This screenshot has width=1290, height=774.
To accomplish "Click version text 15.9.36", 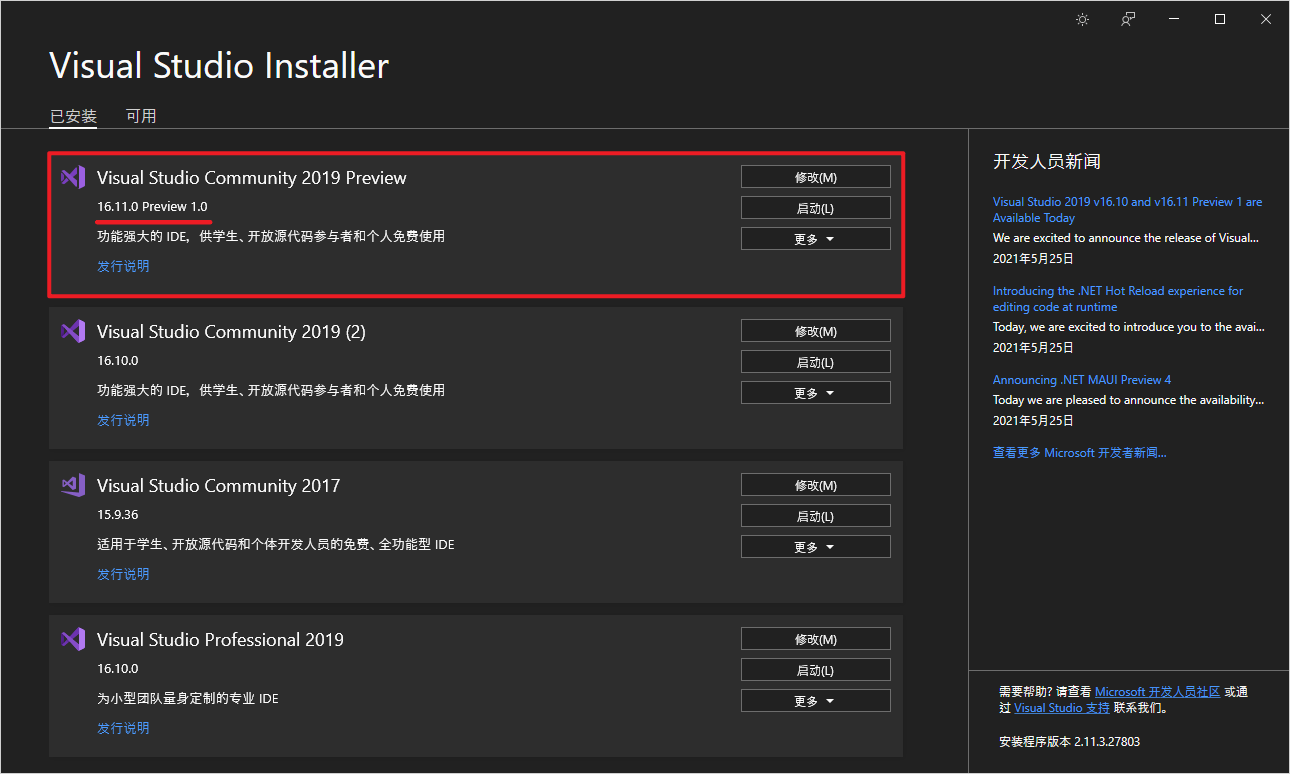I will coord(117,515).
